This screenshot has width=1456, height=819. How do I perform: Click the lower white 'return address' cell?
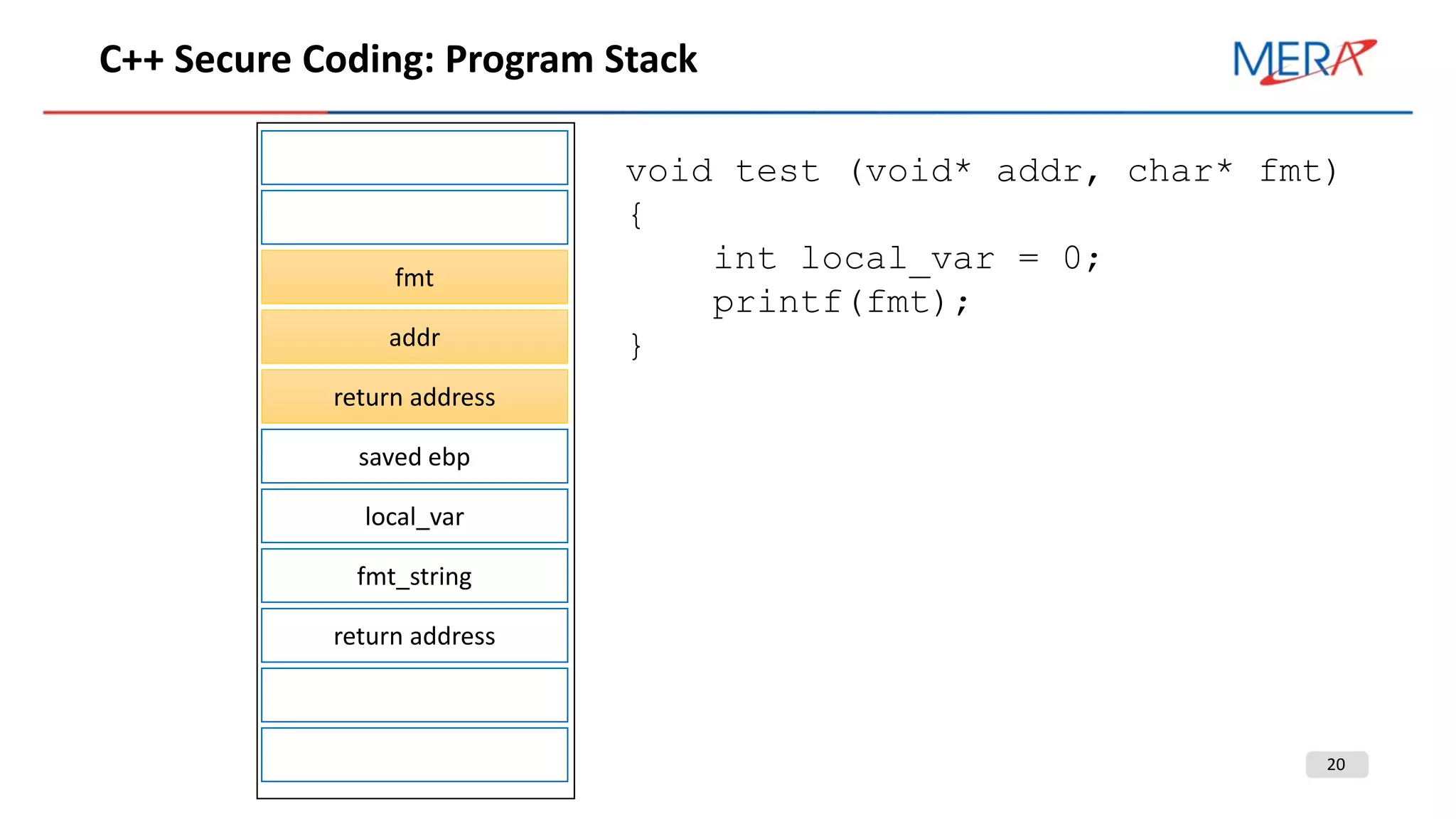[x=414, y=636]
